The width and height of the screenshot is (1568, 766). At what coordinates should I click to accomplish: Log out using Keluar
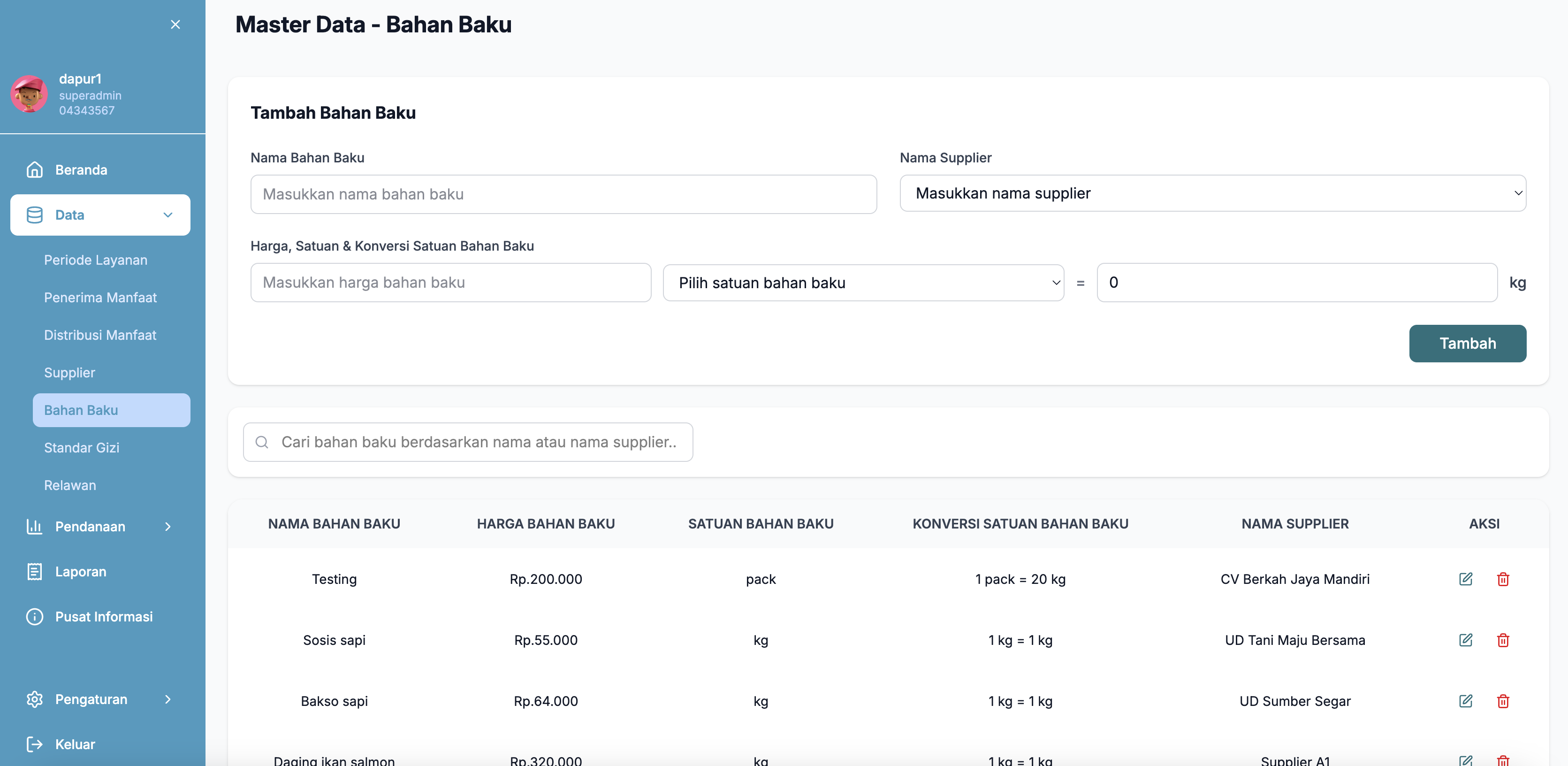[x=74, y=743]
